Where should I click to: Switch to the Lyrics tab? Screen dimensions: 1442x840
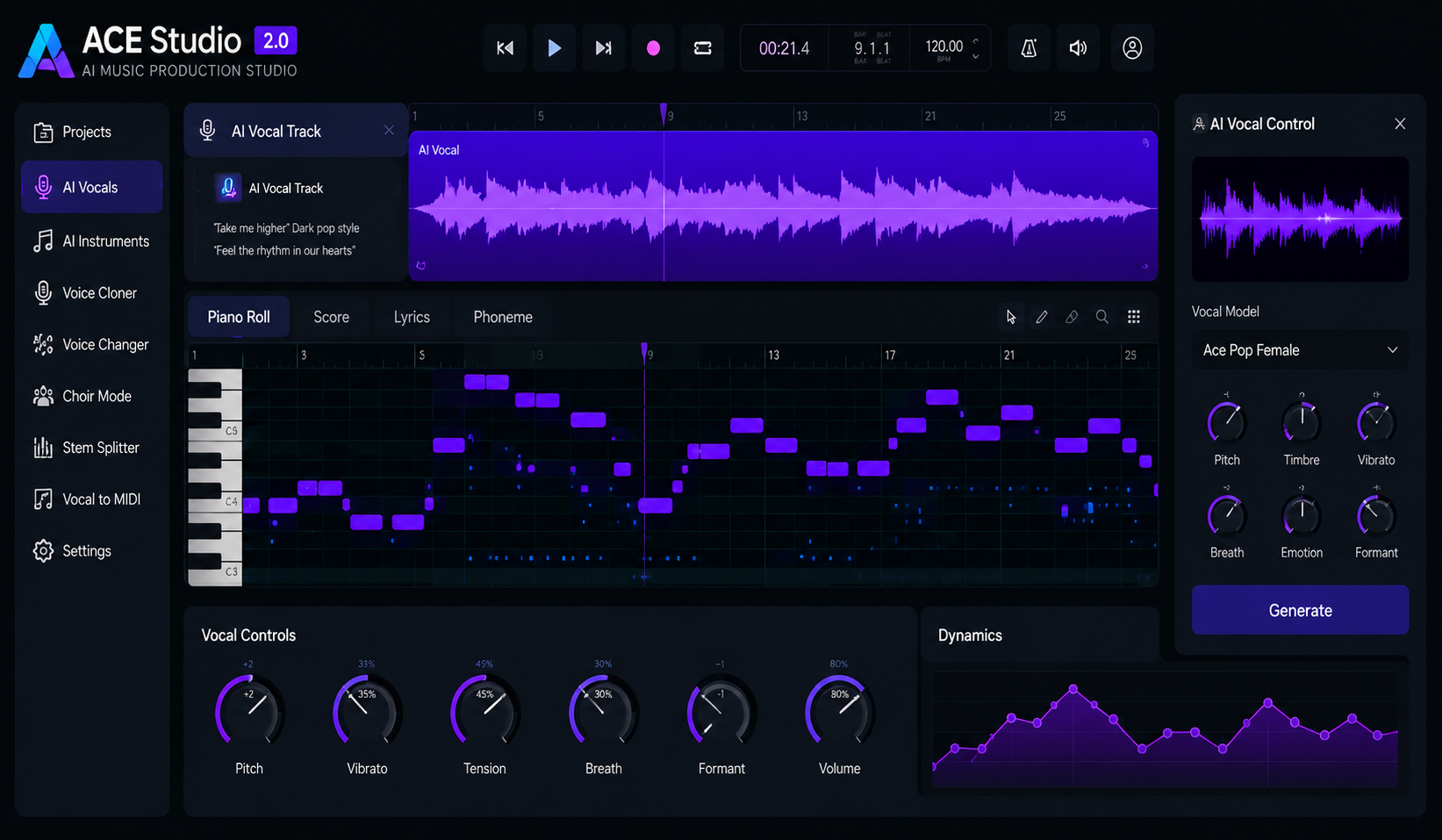(412, 317)
